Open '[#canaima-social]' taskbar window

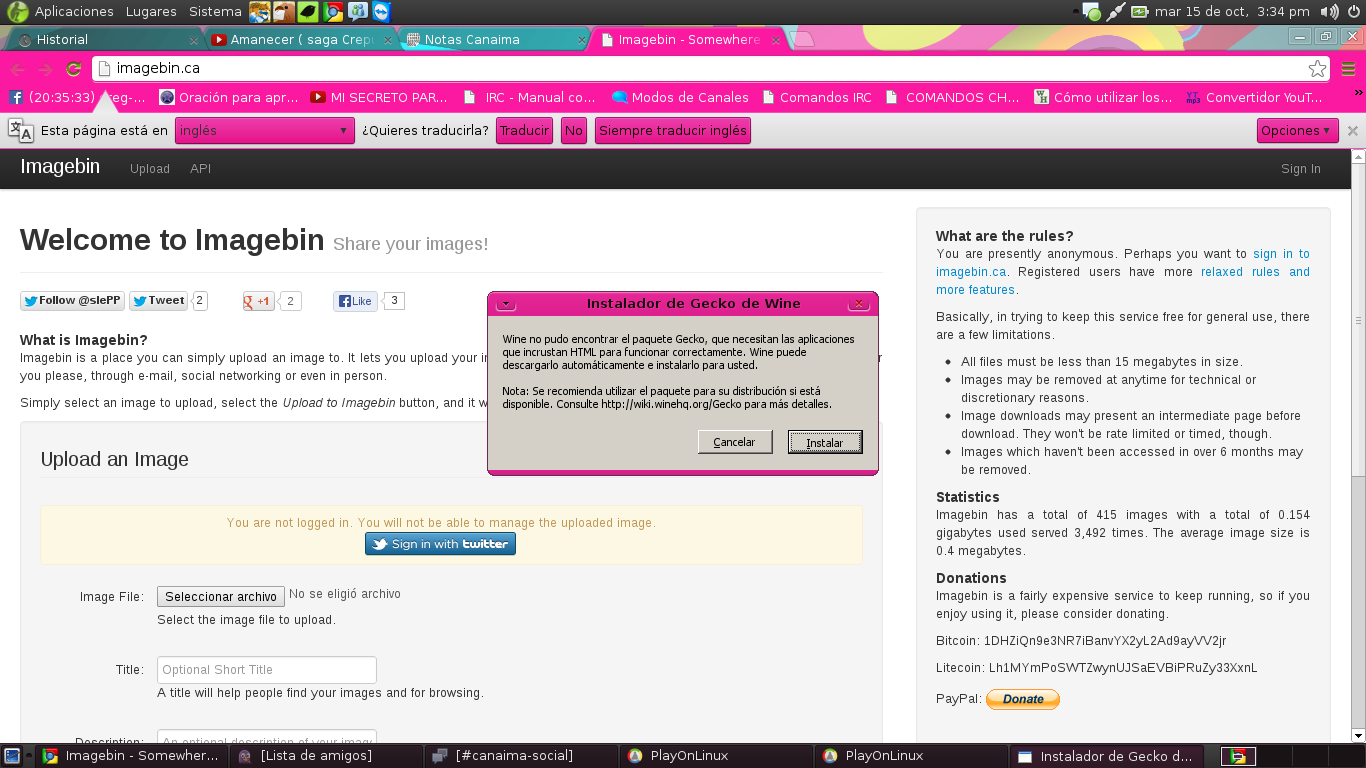click(521, 756)
